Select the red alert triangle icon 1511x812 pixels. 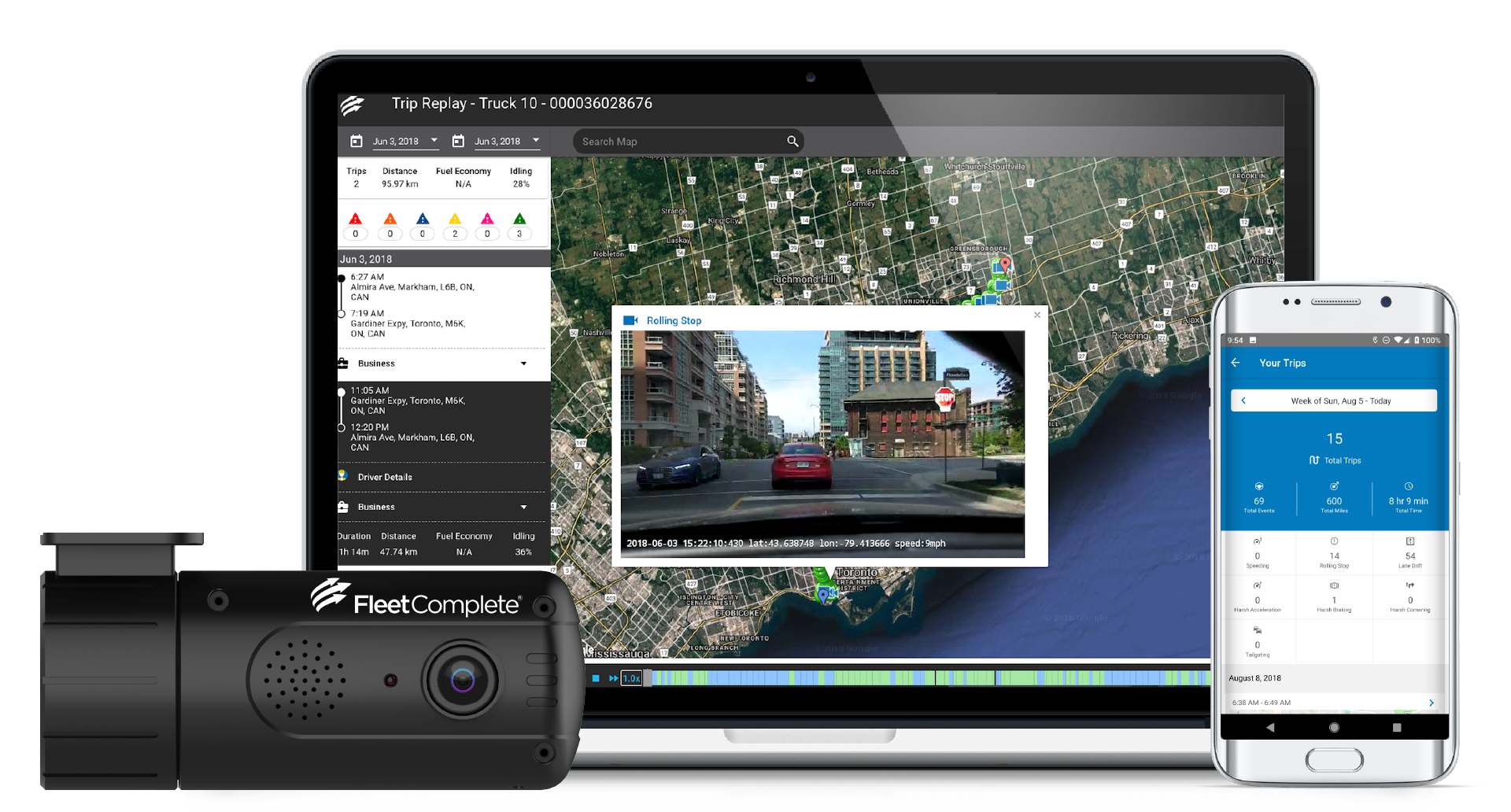click(x=356, y=220)
